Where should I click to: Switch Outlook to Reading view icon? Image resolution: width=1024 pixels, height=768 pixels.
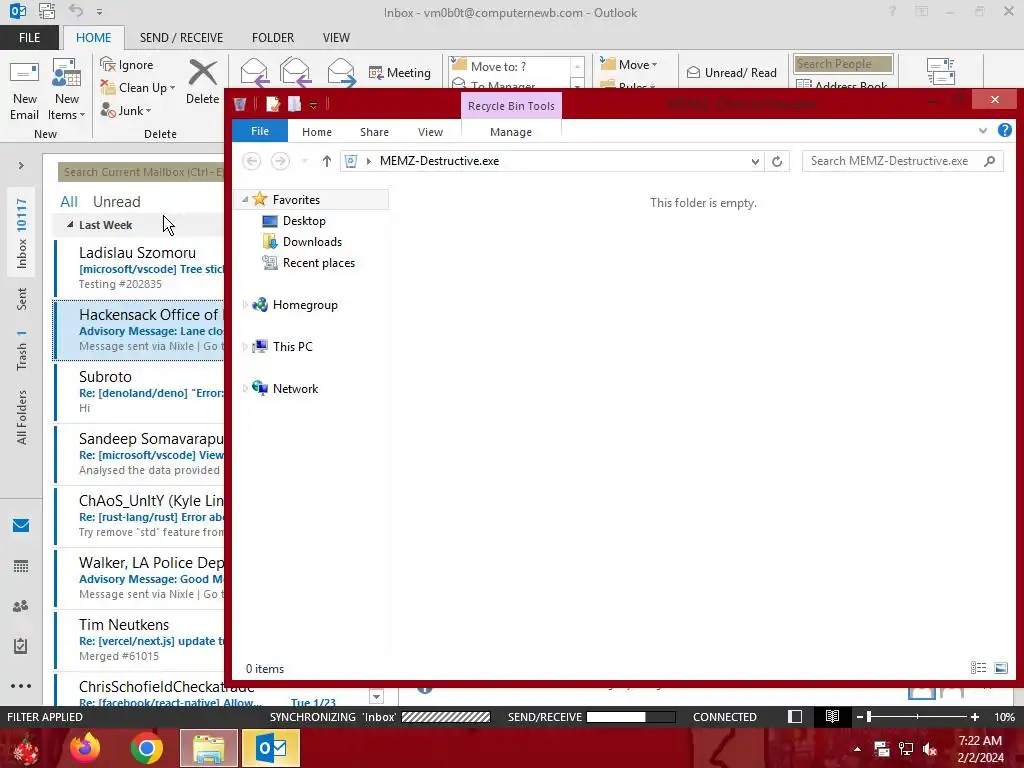tap(832, 717)
